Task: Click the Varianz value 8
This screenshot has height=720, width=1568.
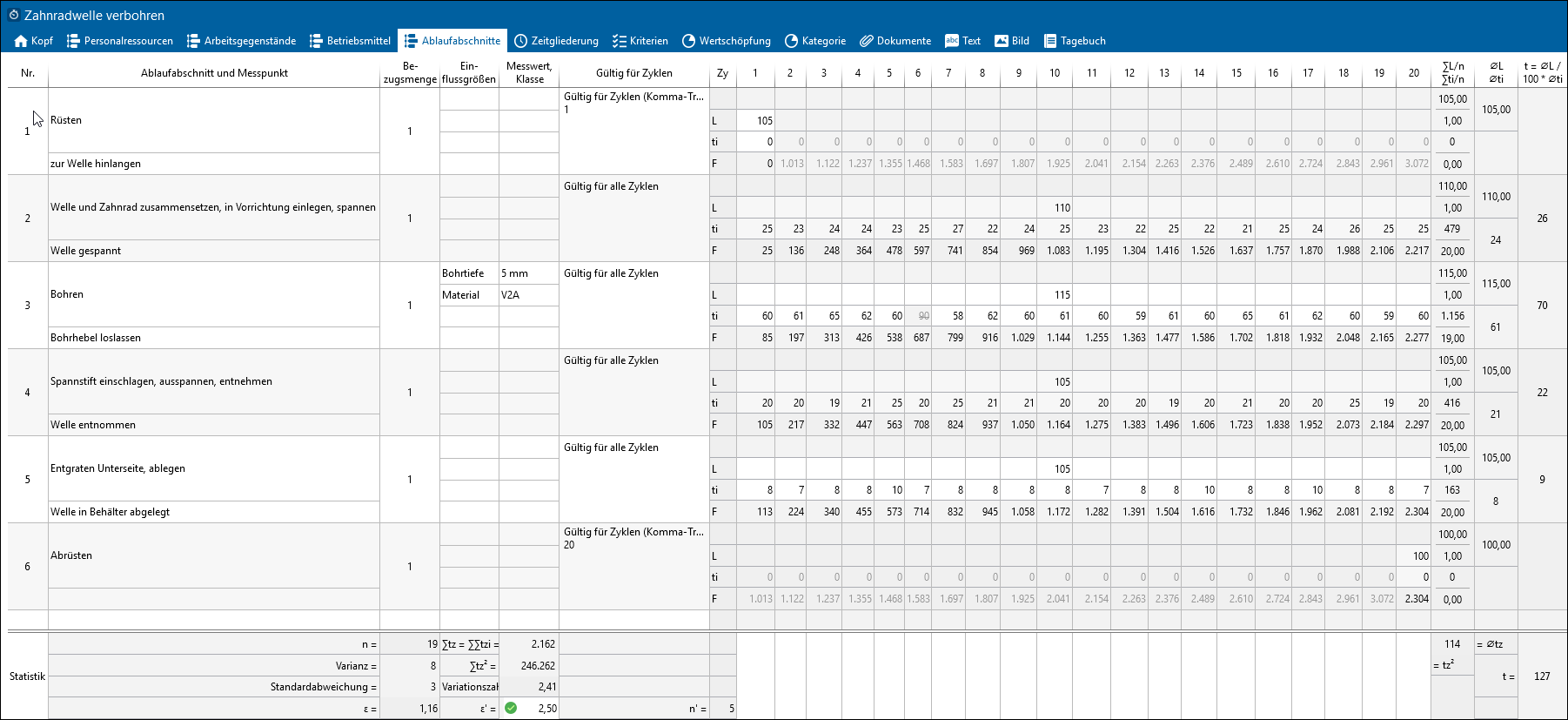Action: (x=410, y=666)
